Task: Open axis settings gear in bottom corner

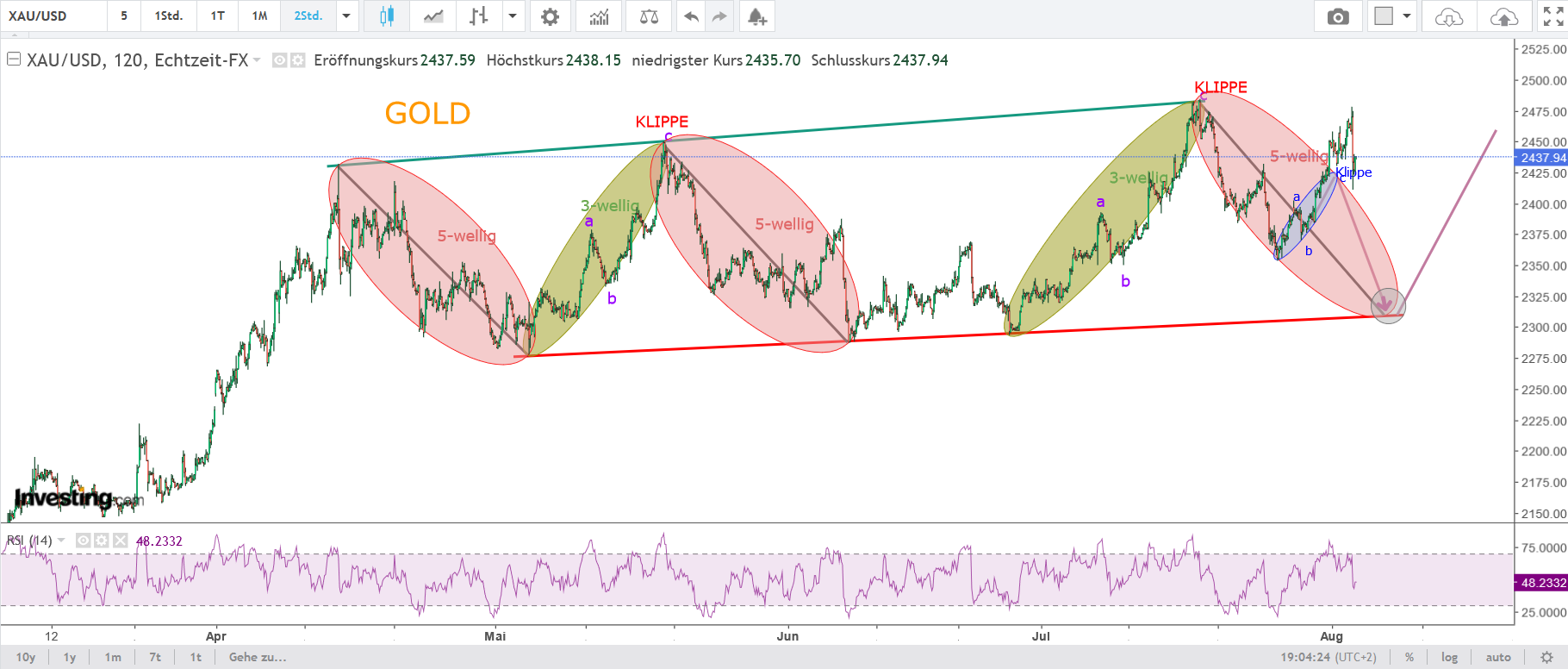Action: [x=1546, y=657]
